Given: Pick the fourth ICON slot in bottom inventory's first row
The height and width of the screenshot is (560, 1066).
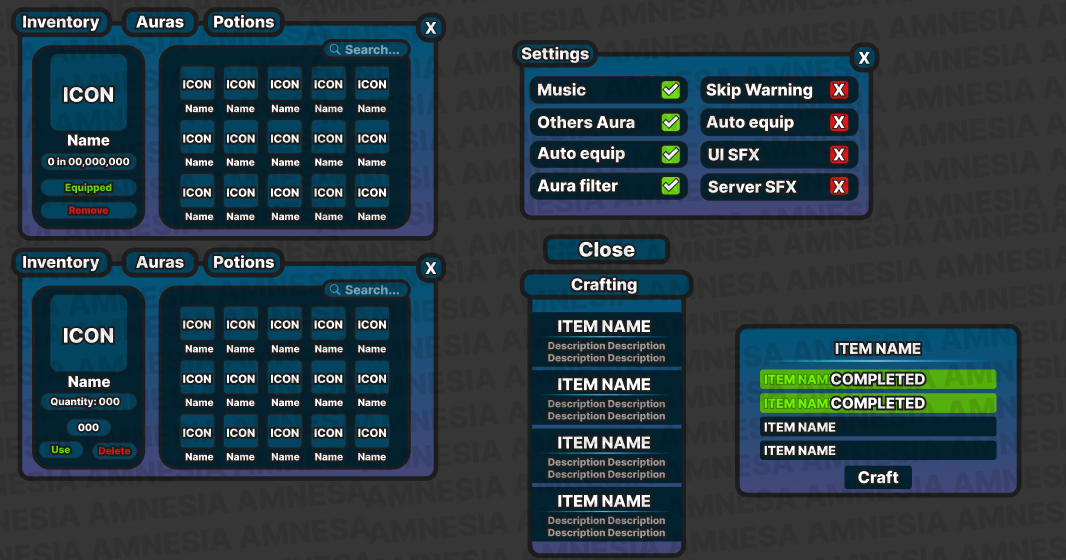Looking at the screenshot, I should tap(328, 324).
